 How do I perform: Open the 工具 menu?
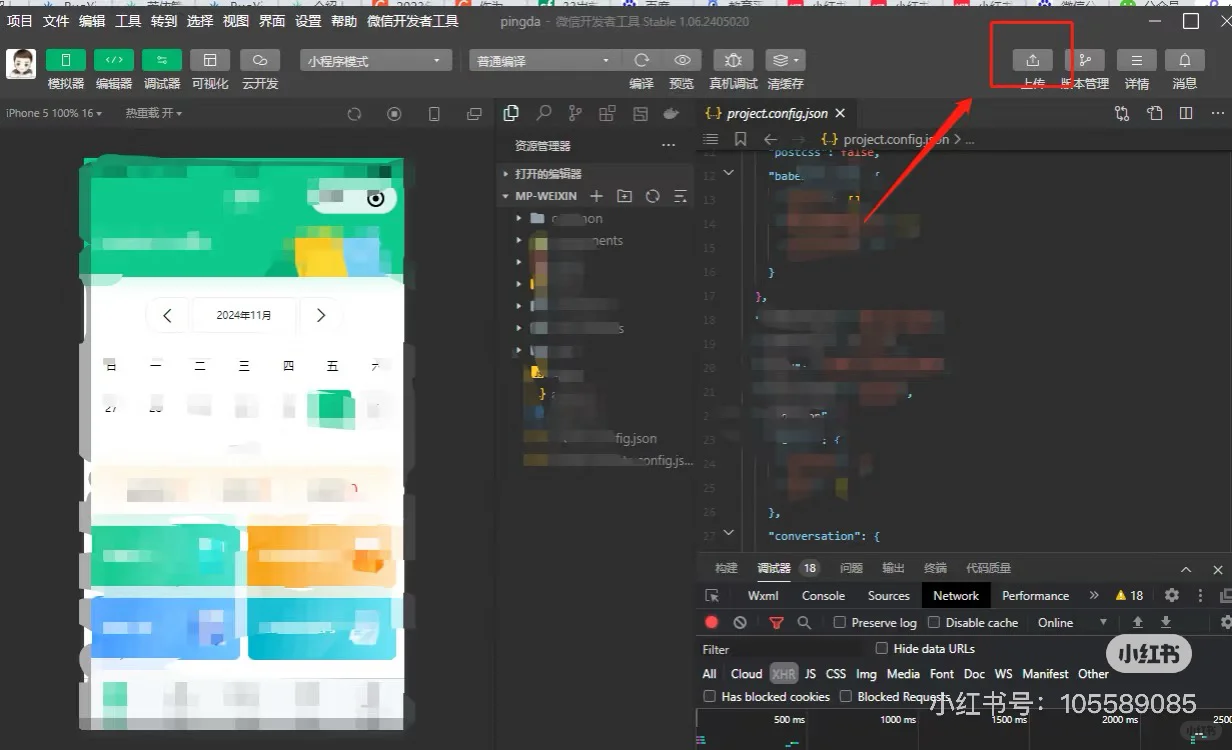[128, 21]
